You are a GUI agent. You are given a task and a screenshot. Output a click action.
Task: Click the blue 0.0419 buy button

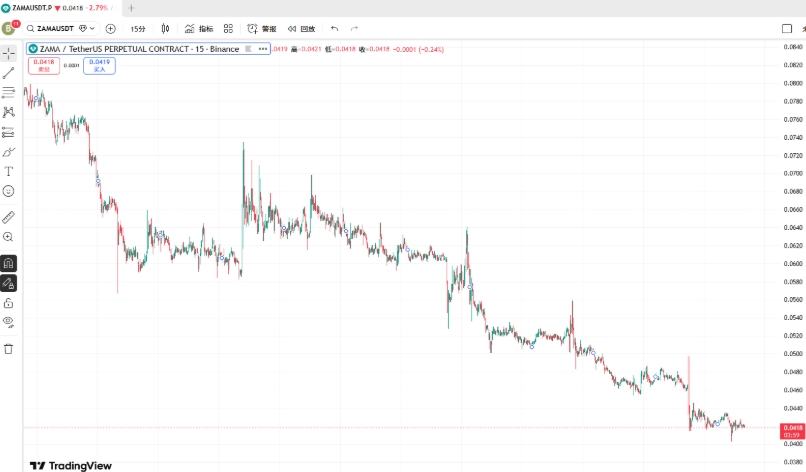(x=99, y=66)
